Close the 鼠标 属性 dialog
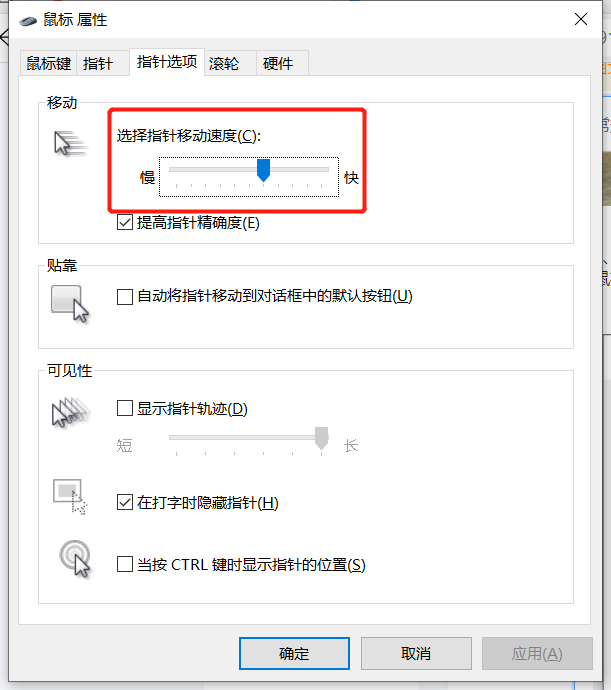 [x=581, y=19]
